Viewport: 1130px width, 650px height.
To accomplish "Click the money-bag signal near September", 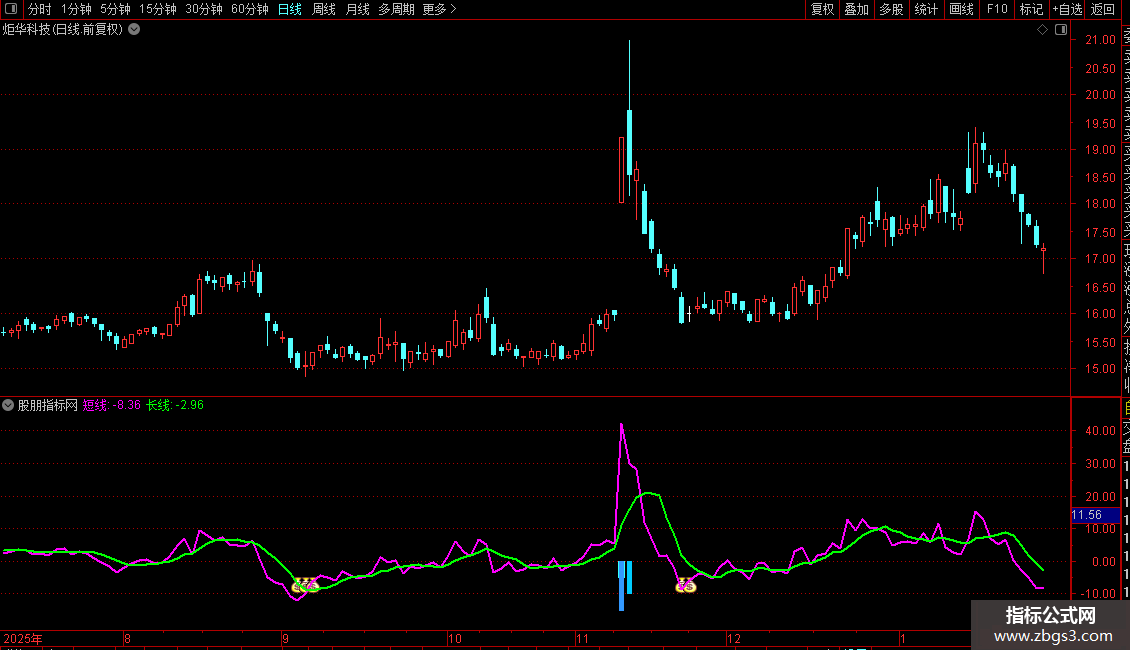I will (306, 585).
